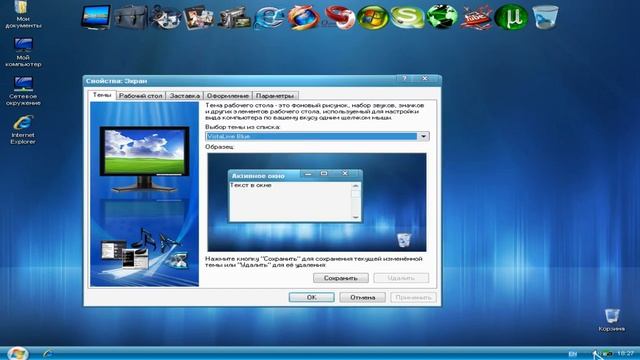Click the 'Выбор темы из списка:' label

(x=242, y=127)
